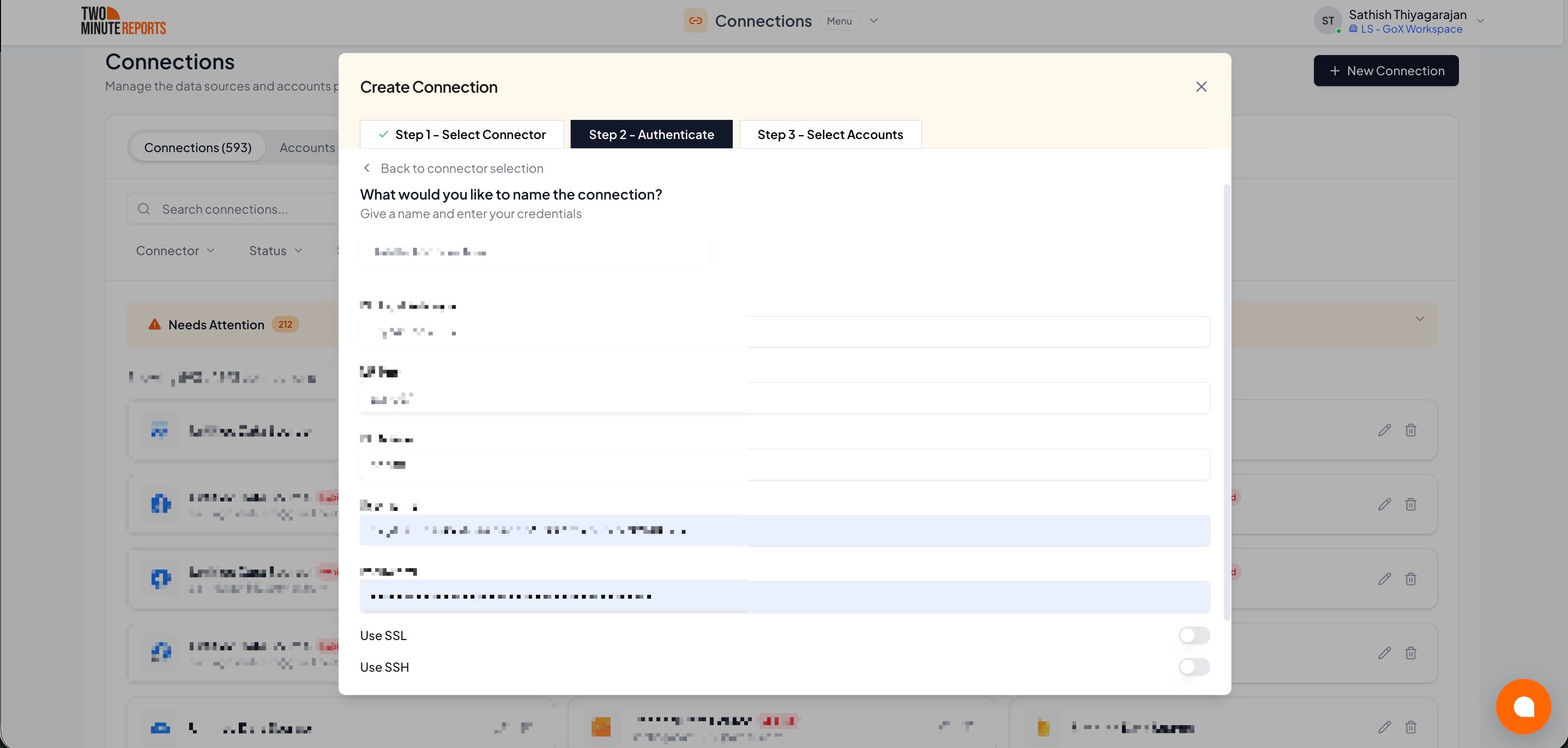Enable the Use SSL toggle

tap(1193, 635)
